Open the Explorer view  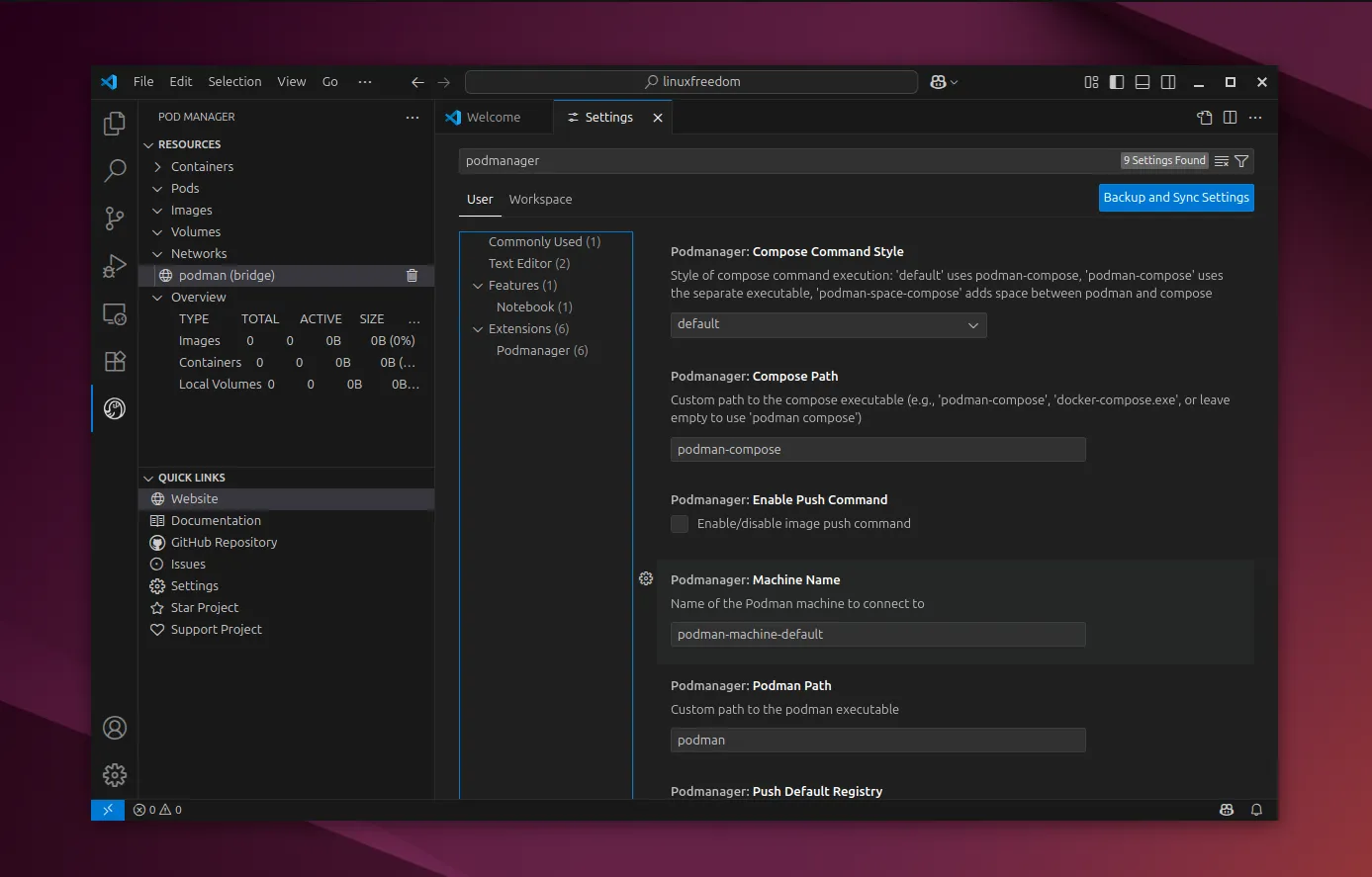tap(114, 123)
